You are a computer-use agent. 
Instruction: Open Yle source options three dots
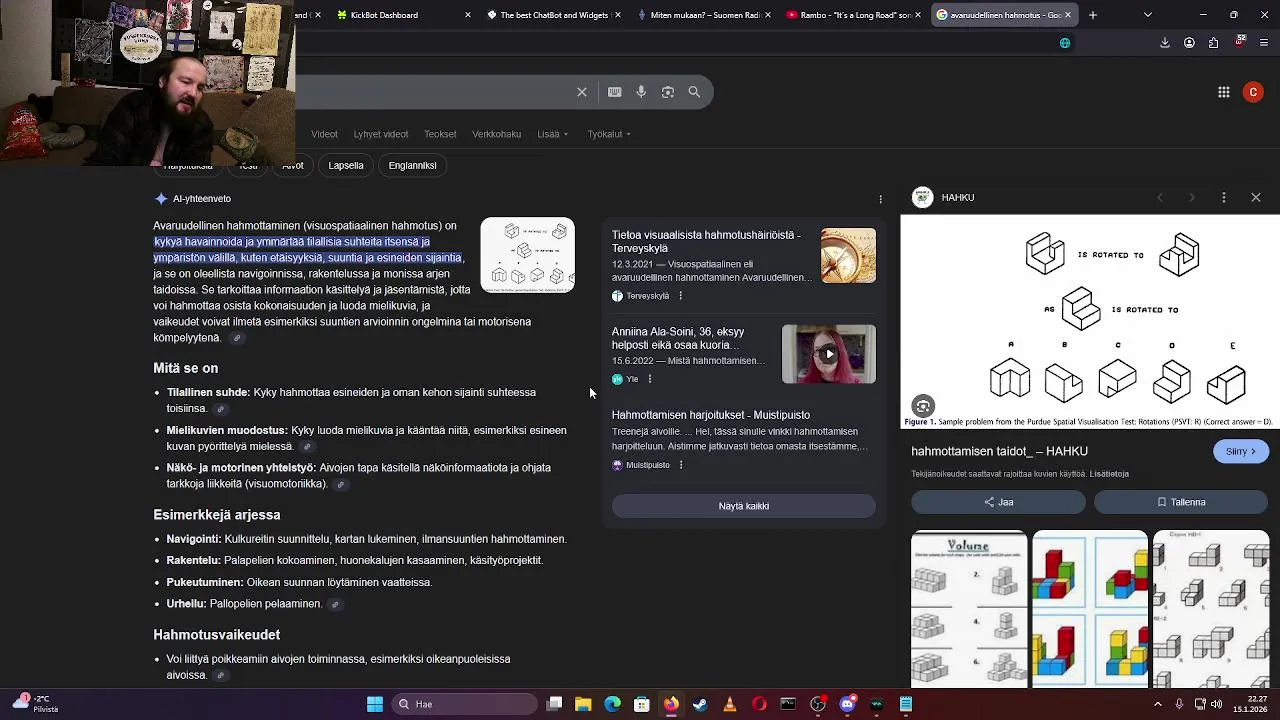pyautogui.click(x=650, y=379)
